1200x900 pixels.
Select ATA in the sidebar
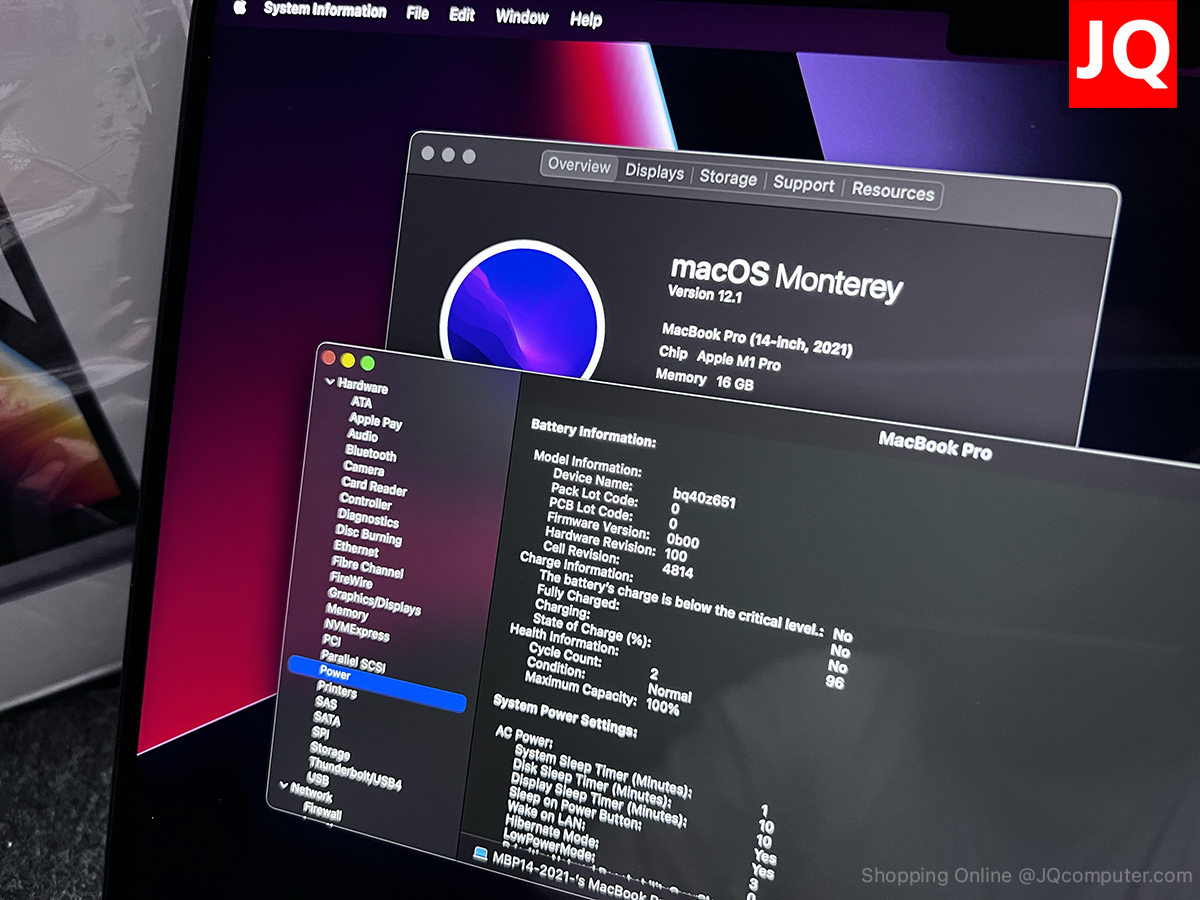[361, 402]
